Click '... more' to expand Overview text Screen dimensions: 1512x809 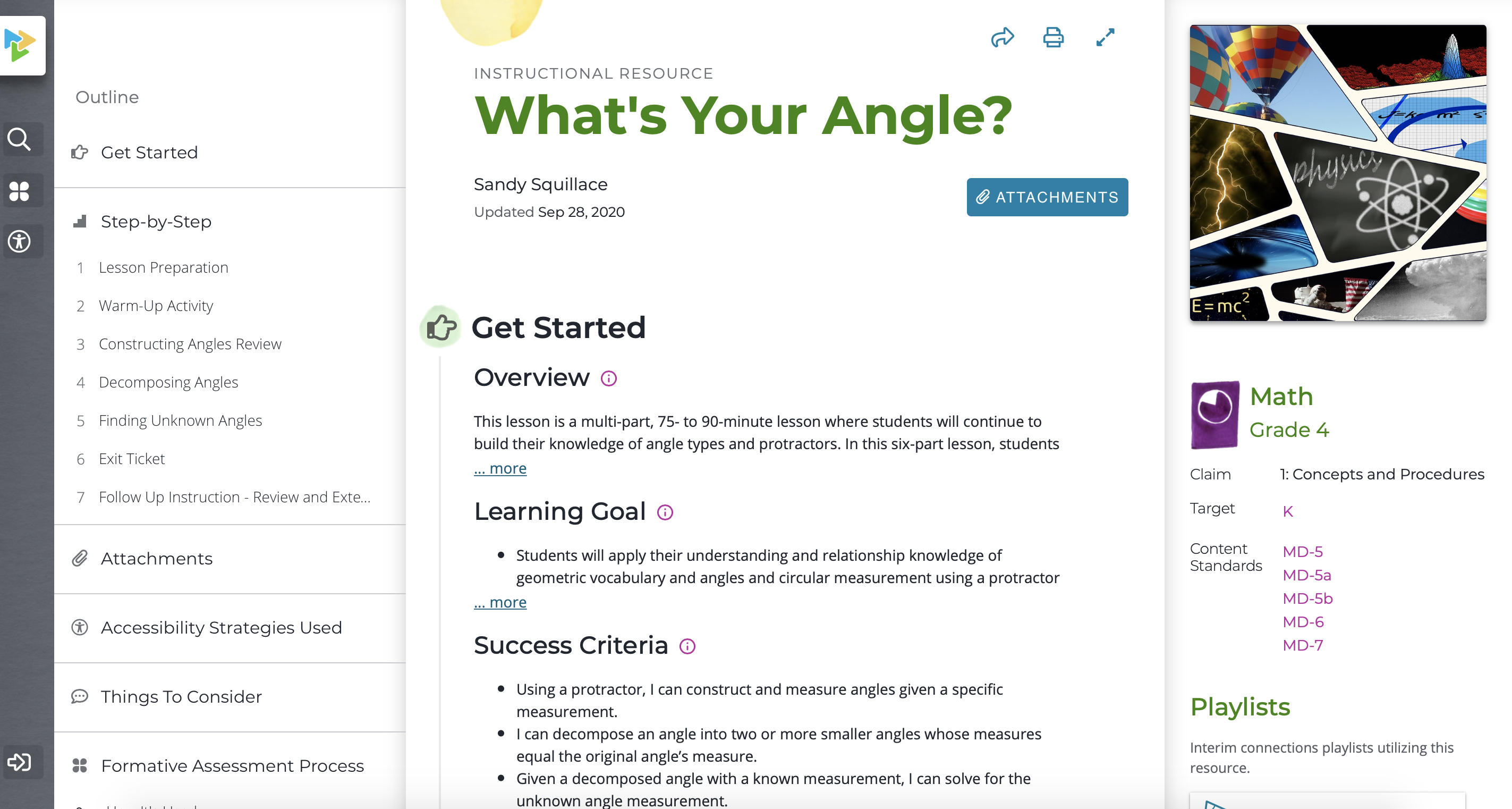(x=499, y=467)
